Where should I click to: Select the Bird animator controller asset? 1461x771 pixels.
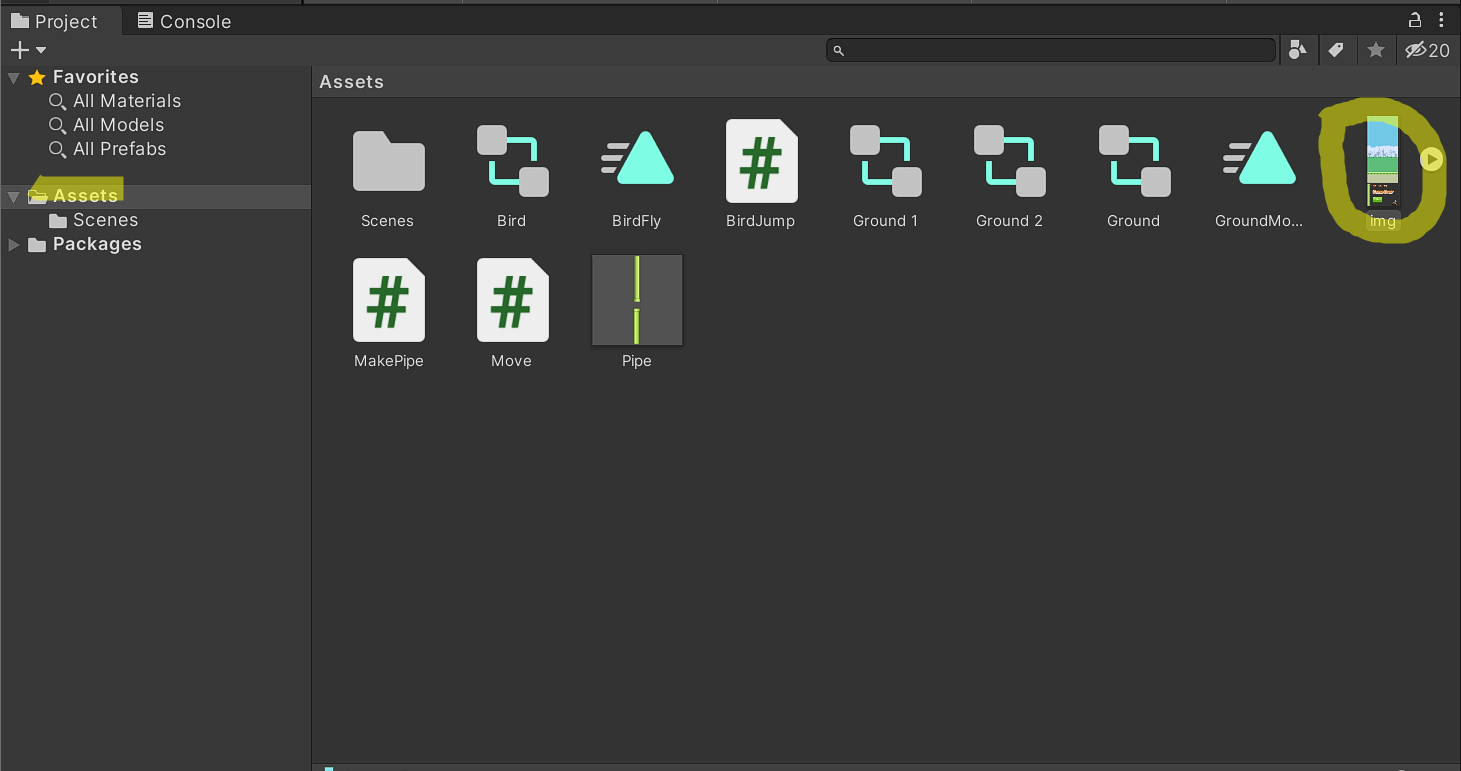point(512,162)
